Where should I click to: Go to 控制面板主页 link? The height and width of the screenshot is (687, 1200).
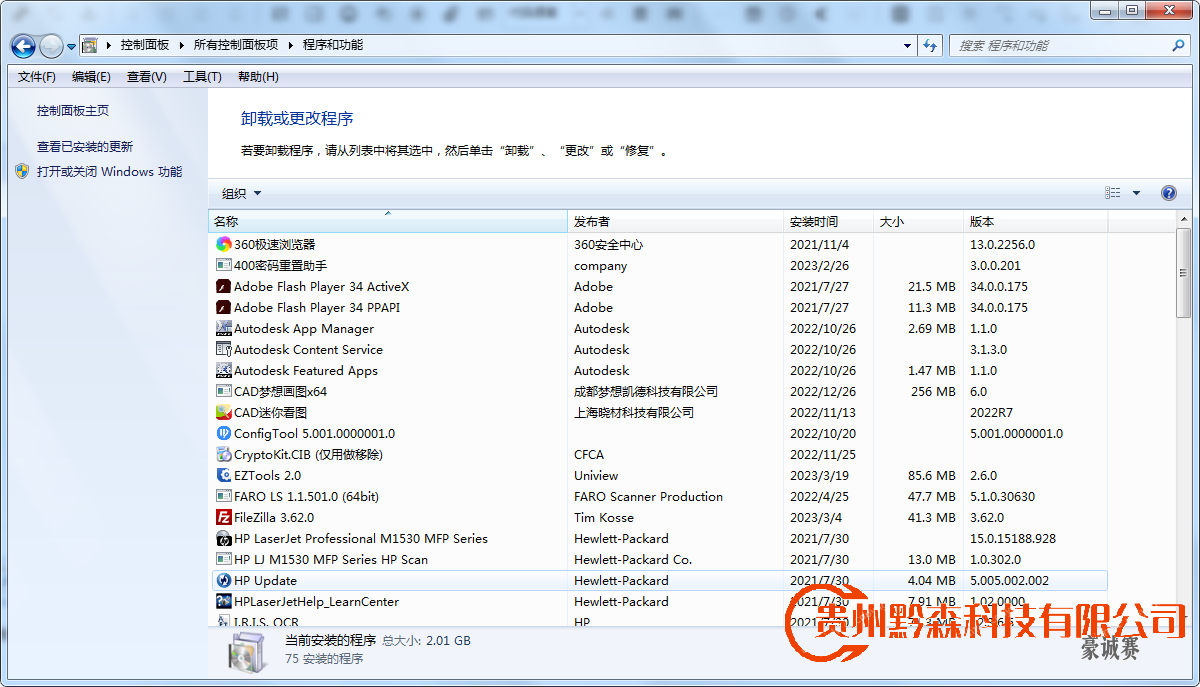(73, 111)
